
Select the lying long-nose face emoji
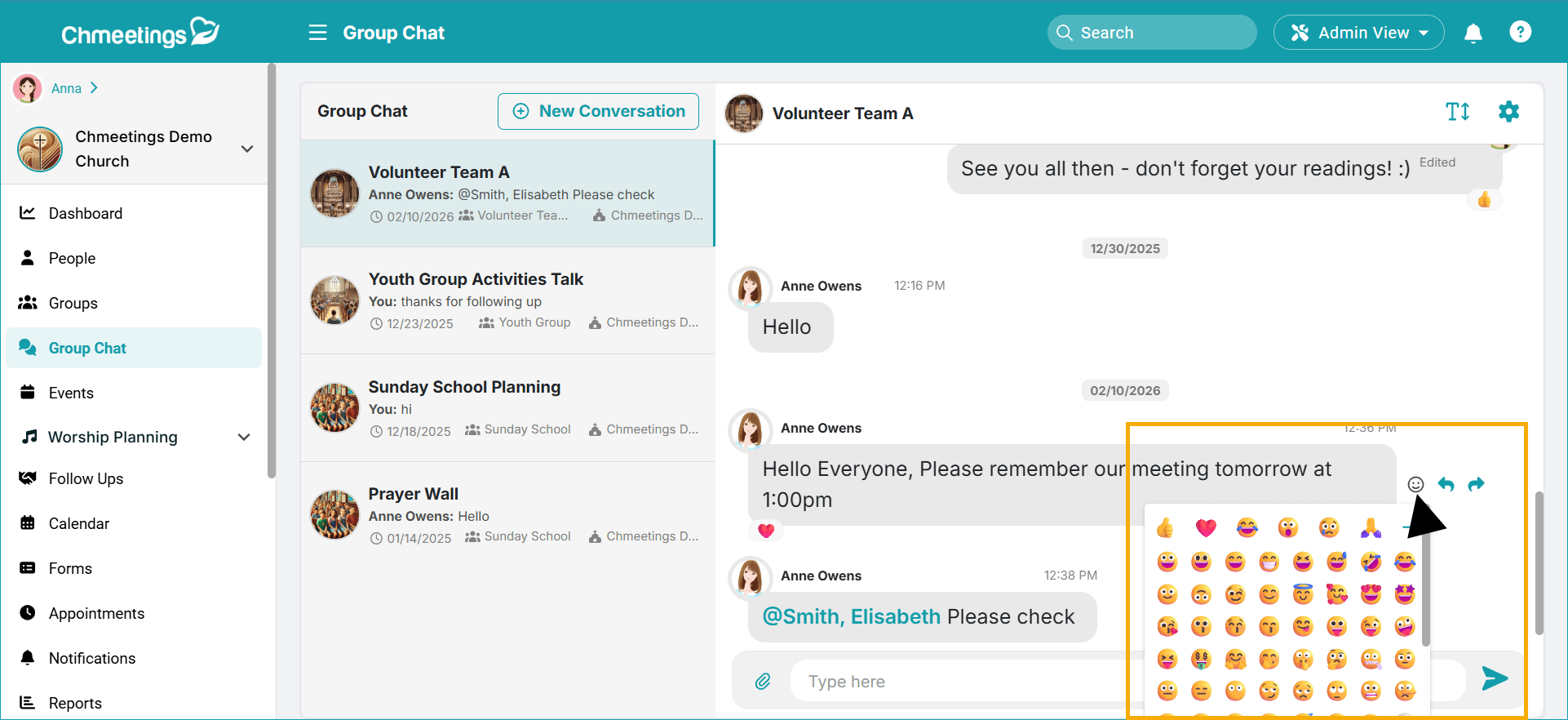[x=1405, y=691]
